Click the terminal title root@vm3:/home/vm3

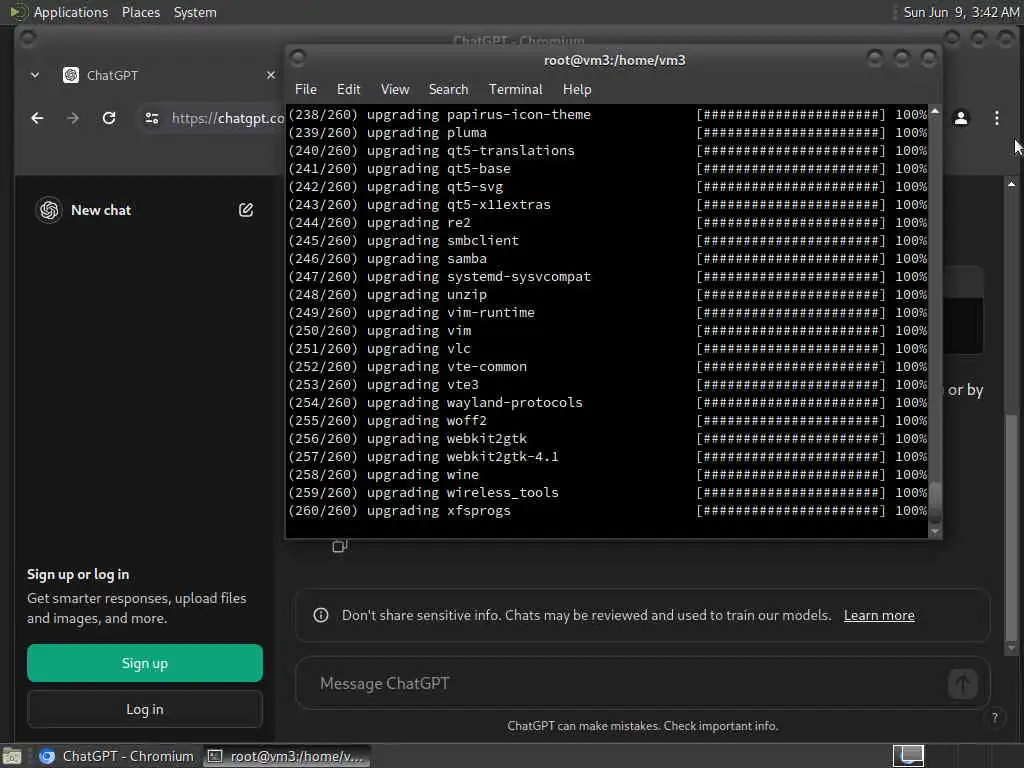coord(615,60)
